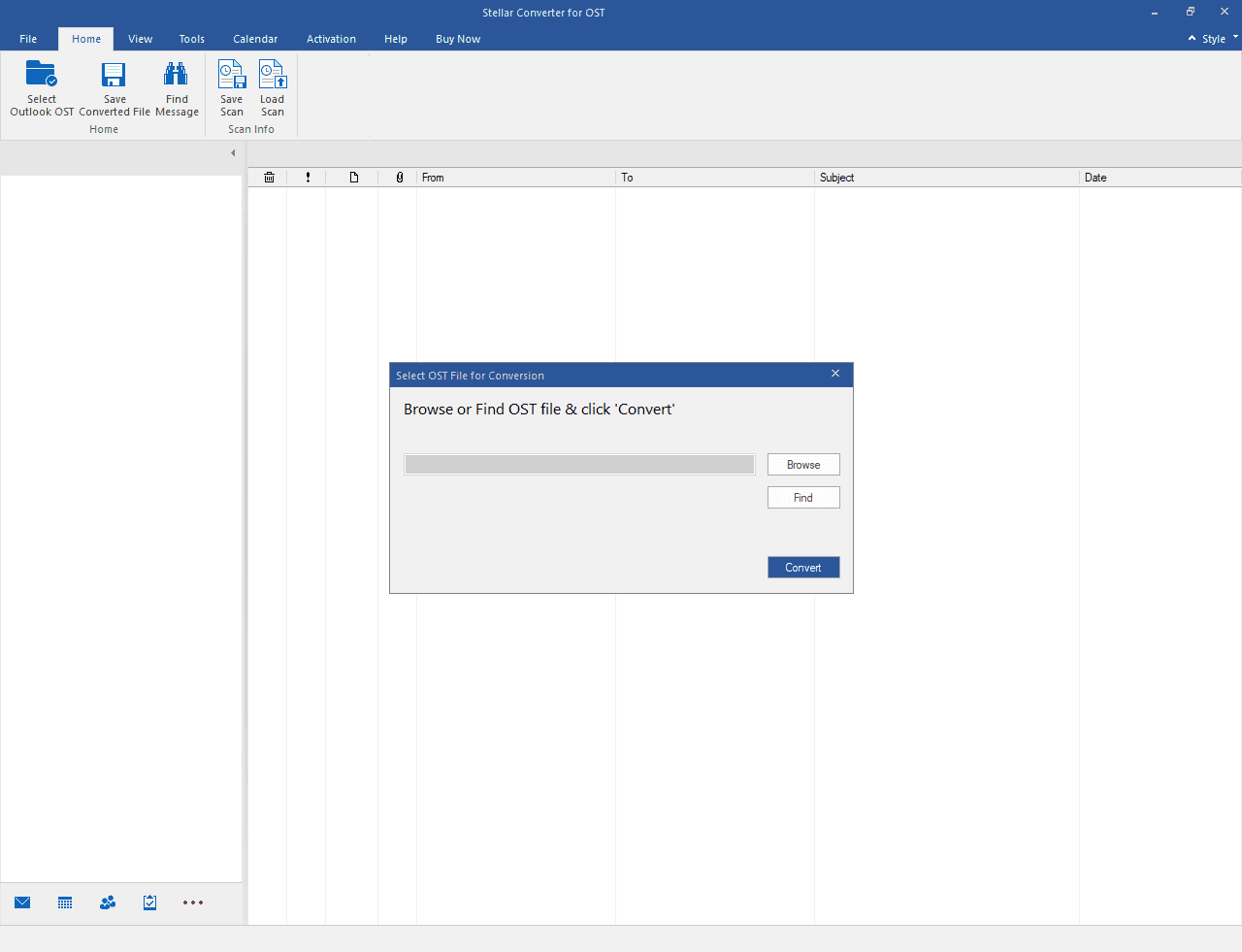This screenshot has width=1242, height=952.
Task: Click the OST file path field
Action: (579, 465)
